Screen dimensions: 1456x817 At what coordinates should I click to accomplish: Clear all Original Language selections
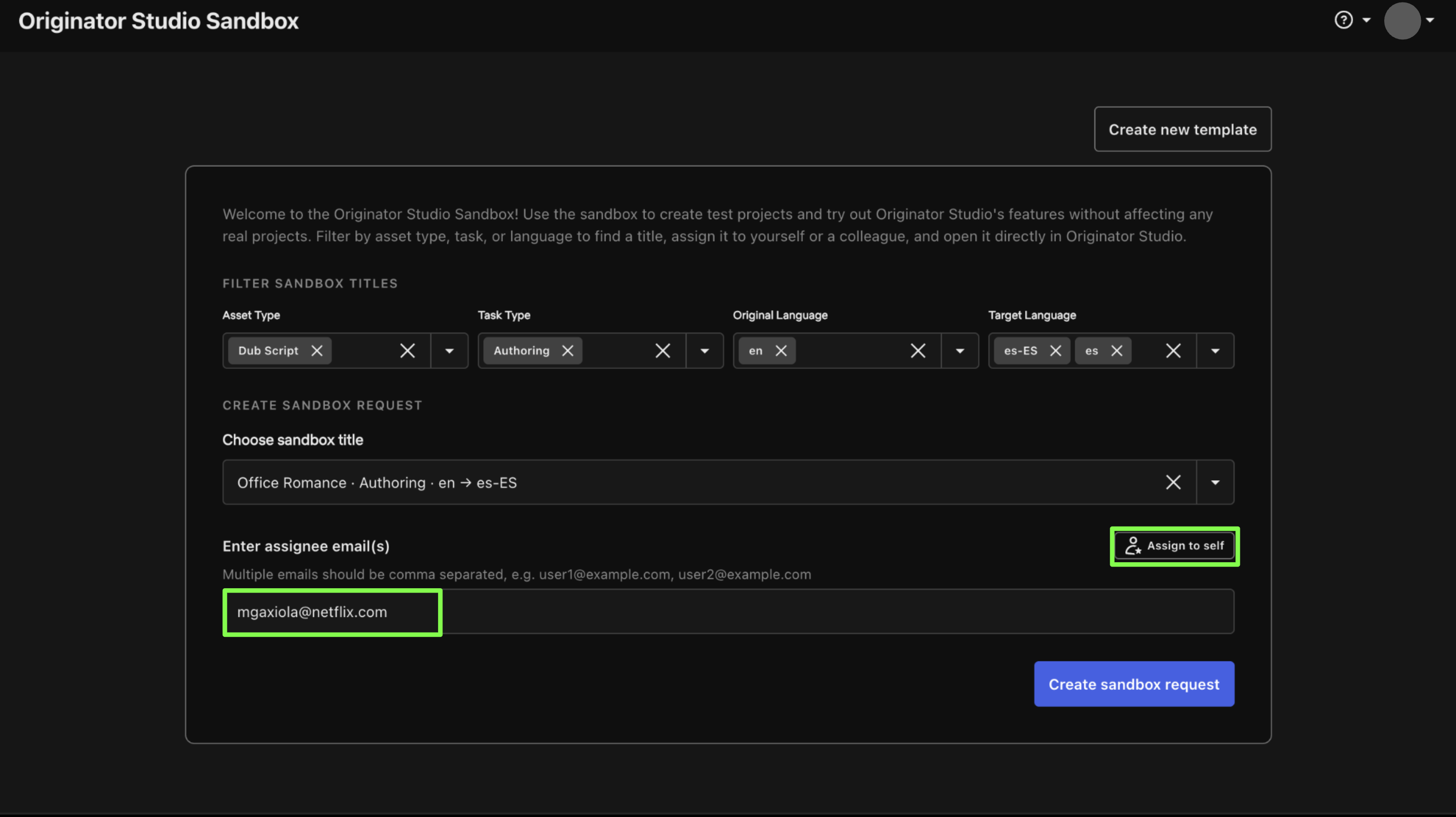coord(918,351)
